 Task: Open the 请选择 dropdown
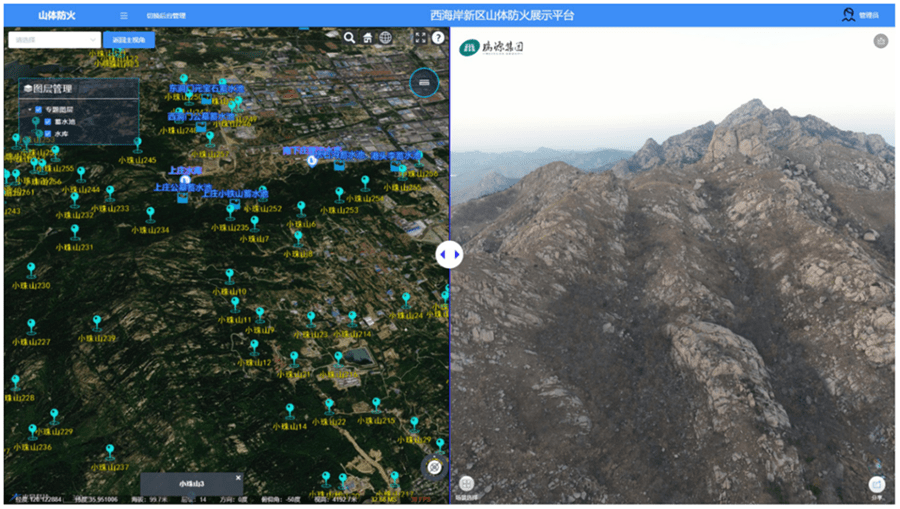pos(55,40)
